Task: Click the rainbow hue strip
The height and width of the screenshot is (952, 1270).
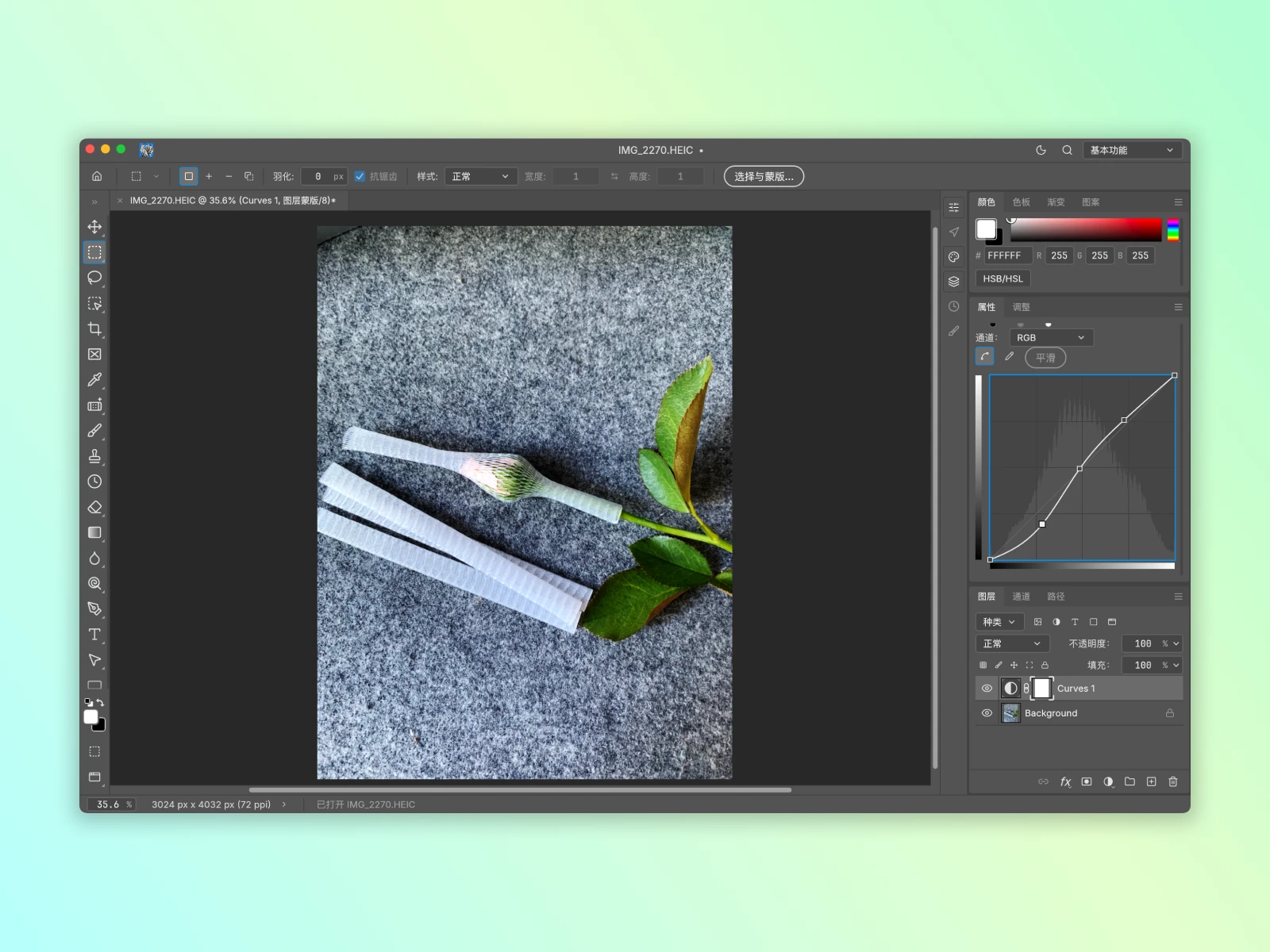Action: 1173,229
